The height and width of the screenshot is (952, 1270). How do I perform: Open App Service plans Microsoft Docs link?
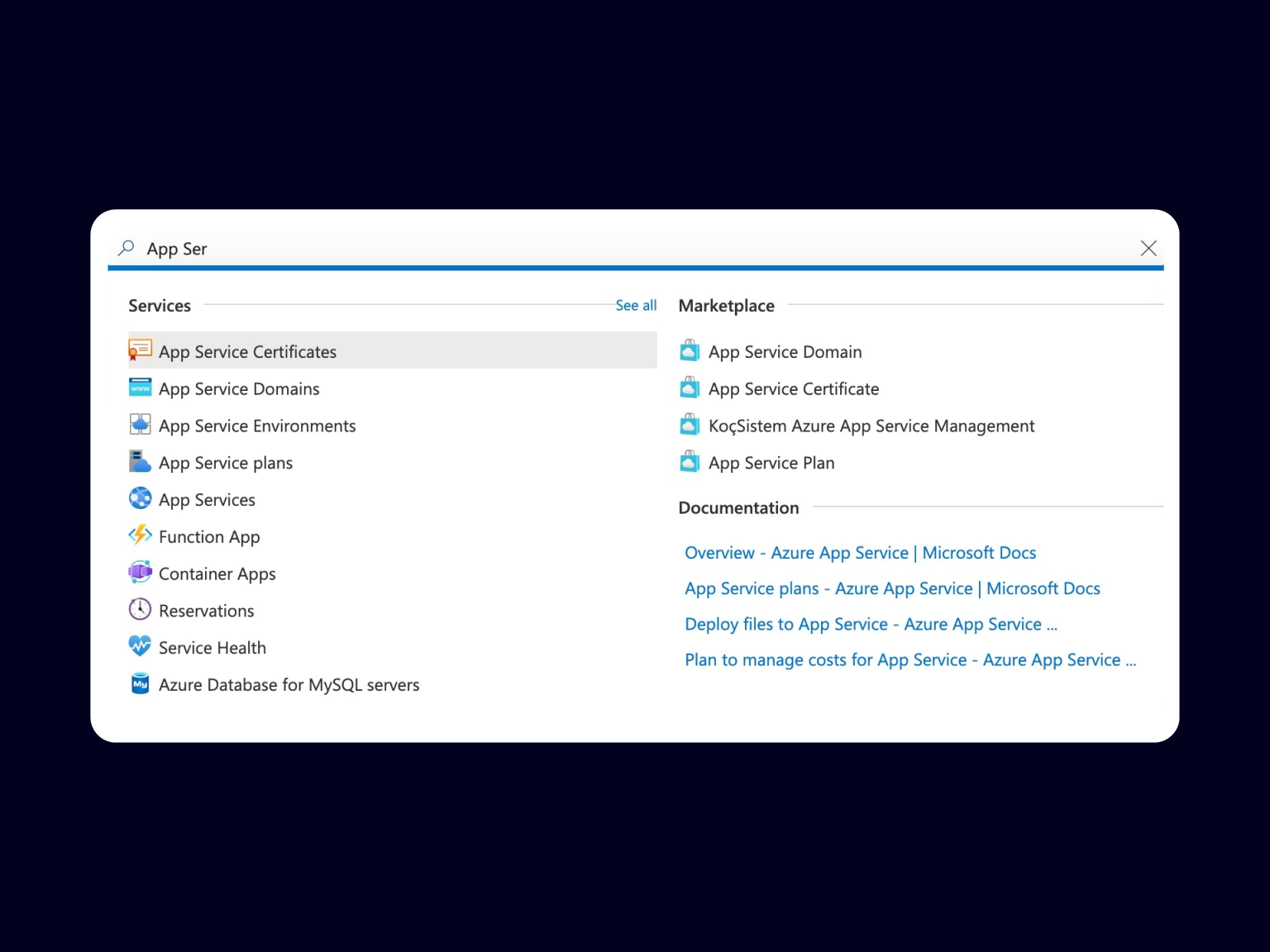tap(892, 588)
